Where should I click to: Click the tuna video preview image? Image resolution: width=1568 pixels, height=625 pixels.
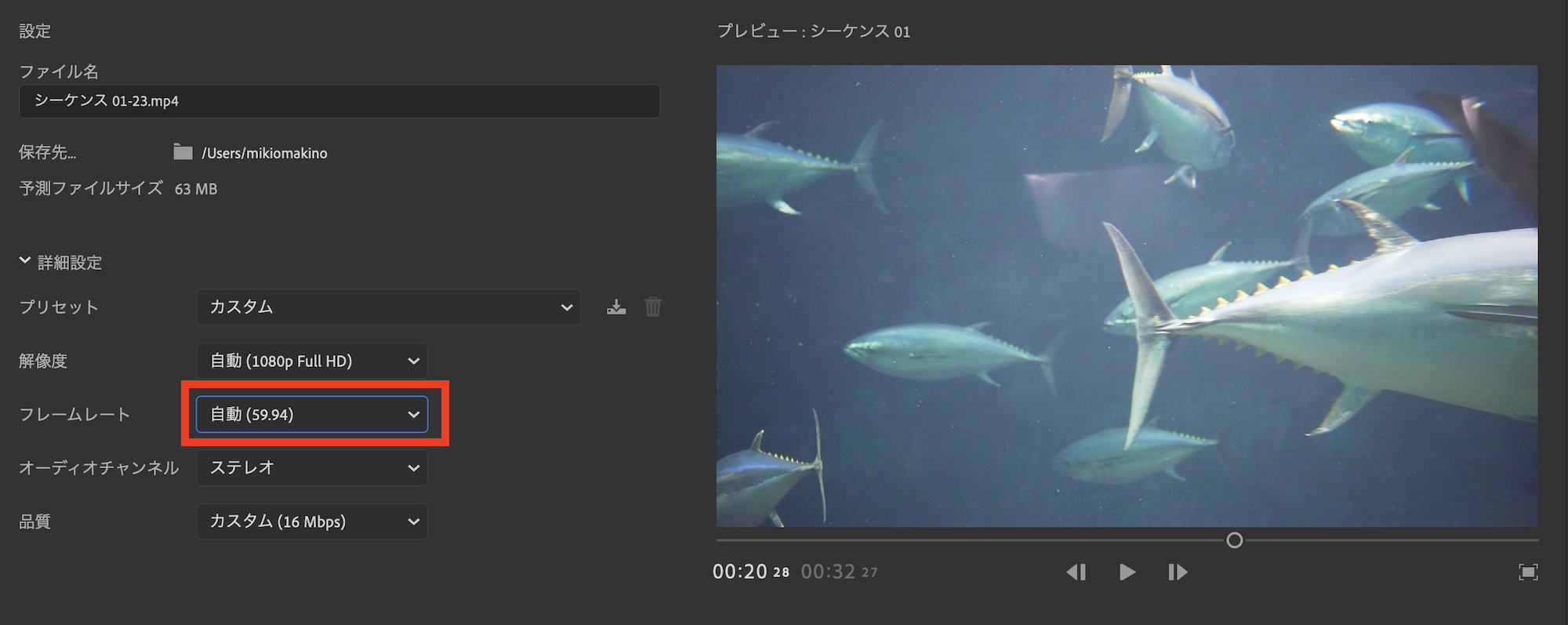[1127, 296]
